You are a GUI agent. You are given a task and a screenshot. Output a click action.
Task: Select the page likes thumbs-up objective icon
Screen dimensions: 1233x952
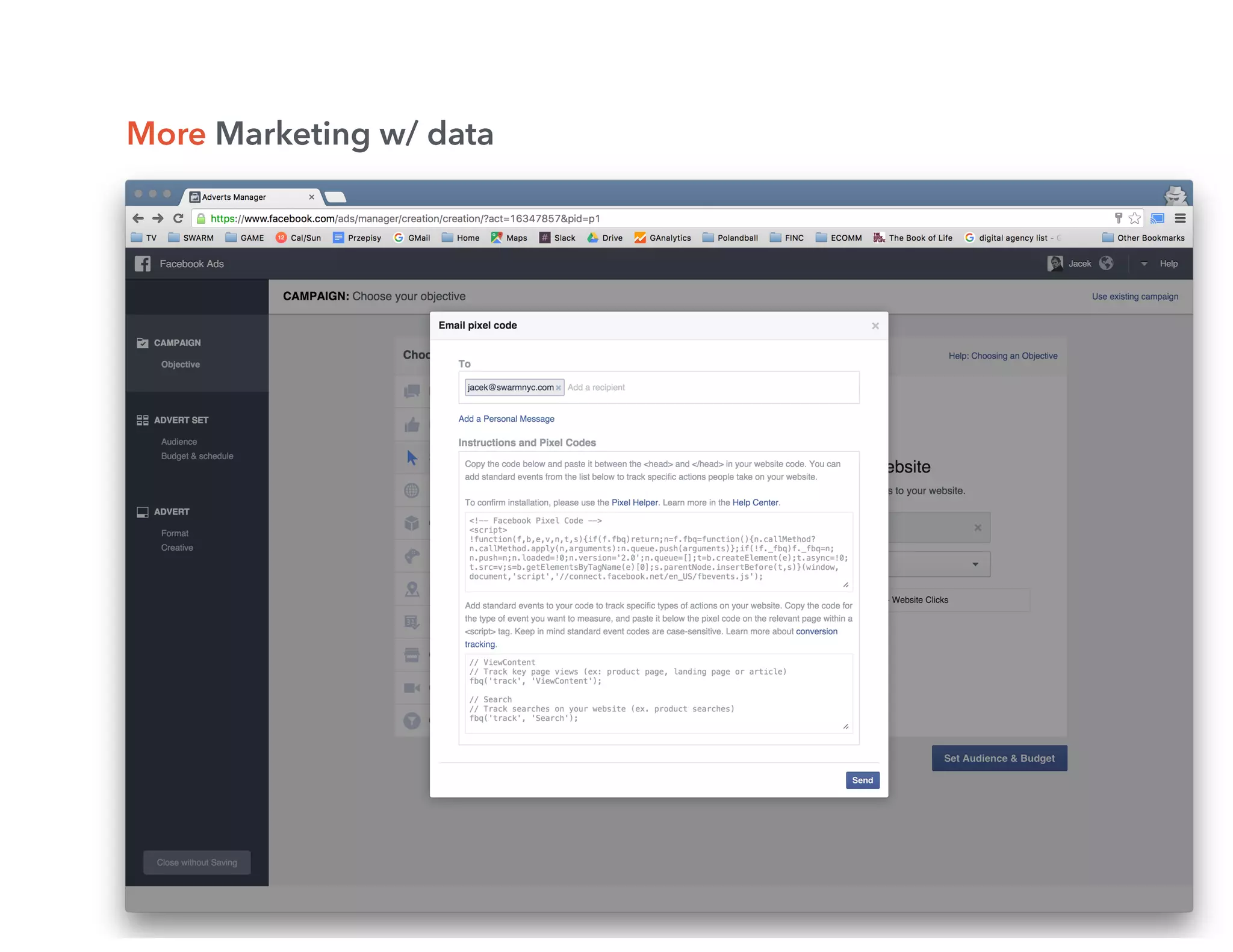(x=412, y=425)
